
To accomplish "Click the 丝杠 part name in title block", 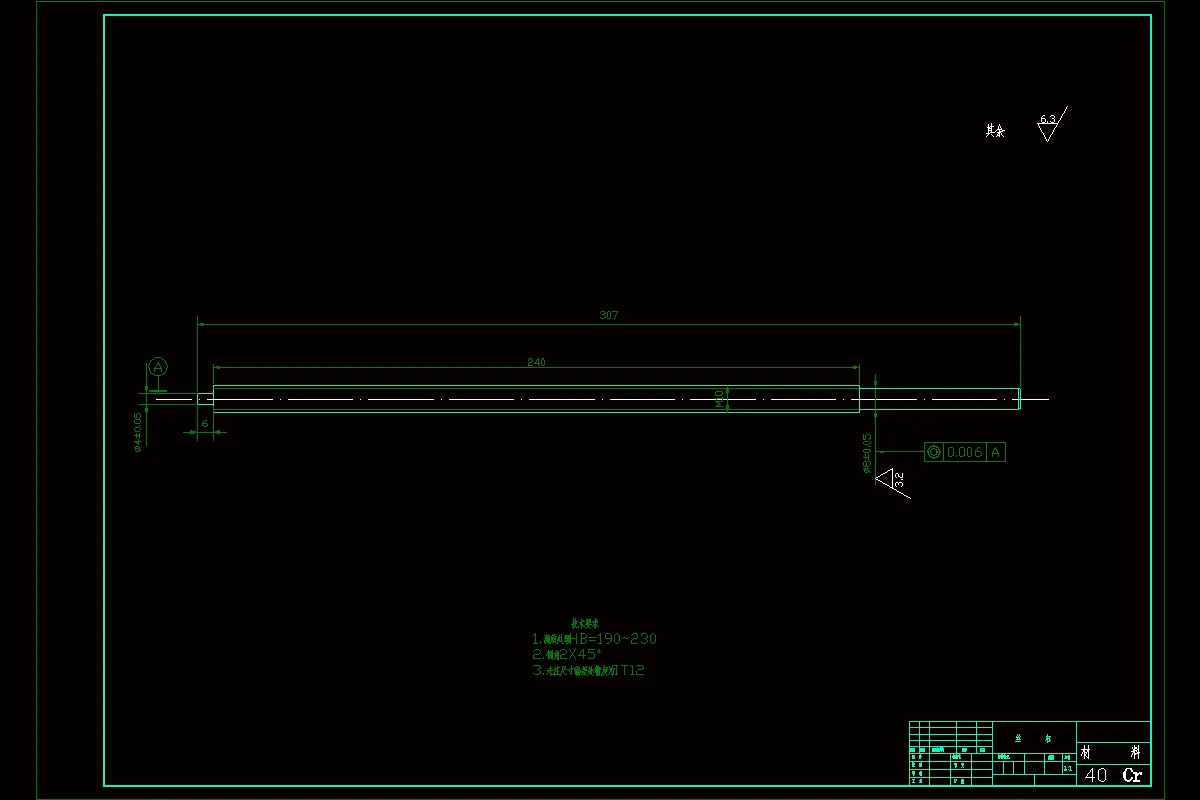I will [x=1033, y=737].
